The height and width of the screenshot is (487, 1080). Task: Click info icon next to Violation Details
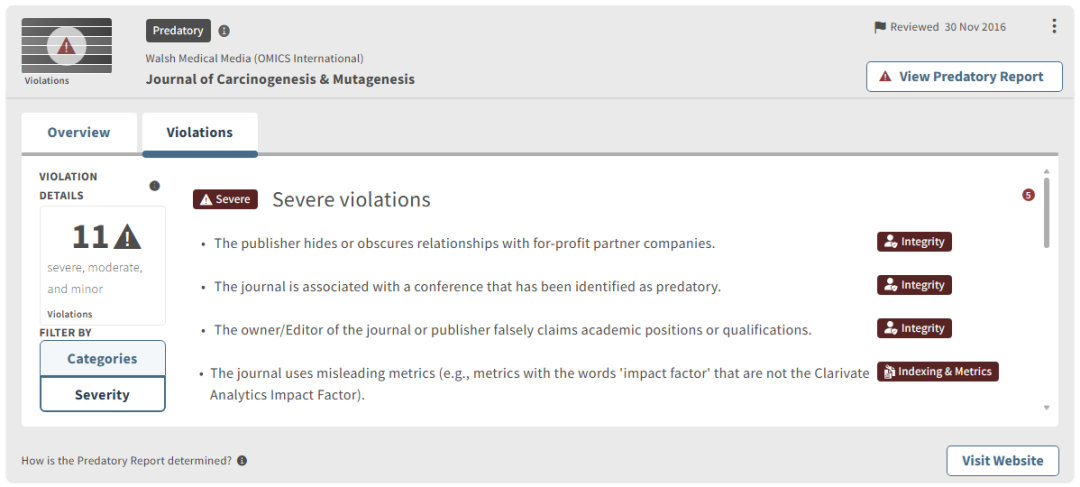(x=154, y=185)
